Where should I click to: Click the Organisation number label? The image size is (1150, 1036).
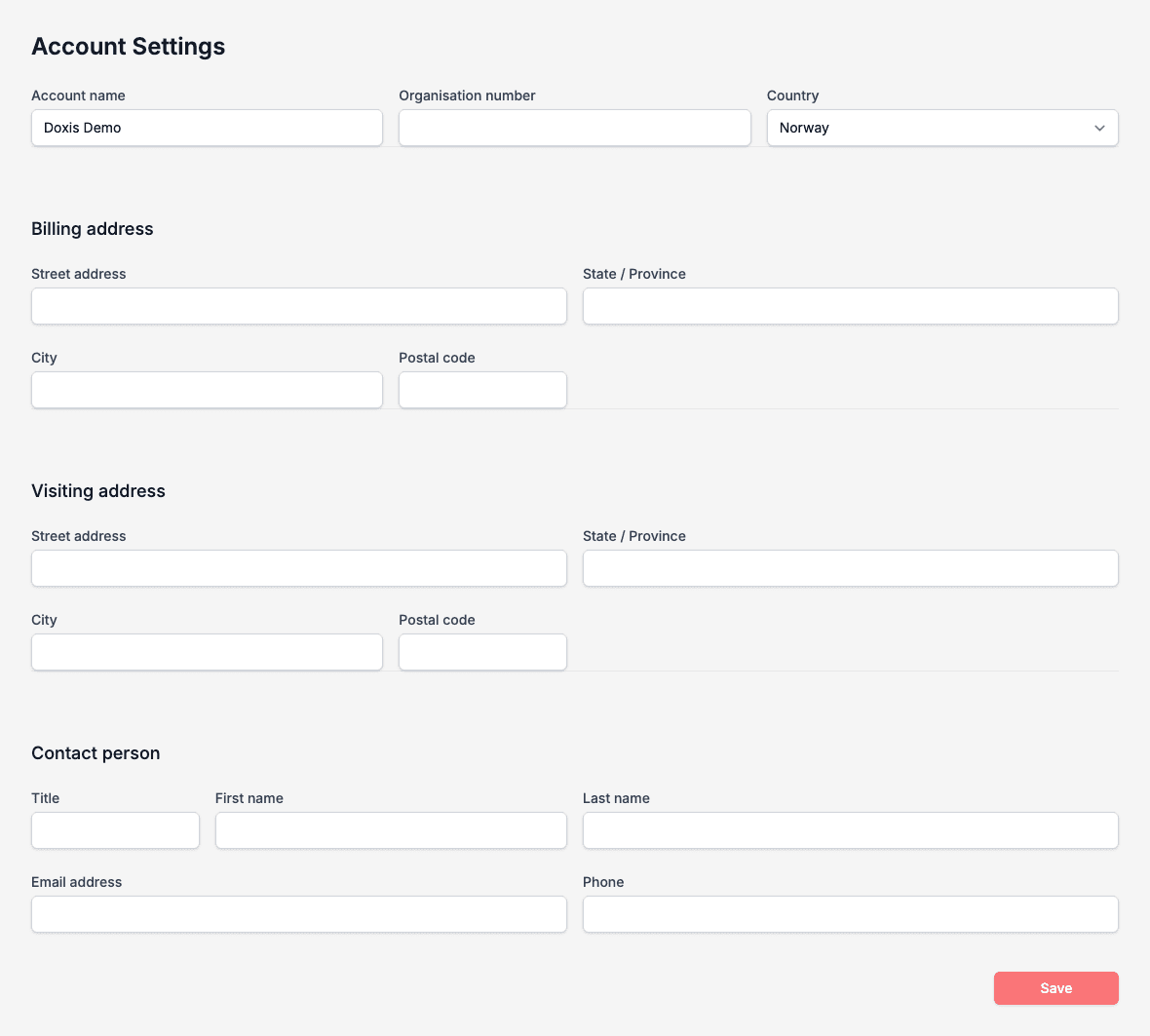tap(467, 96)
